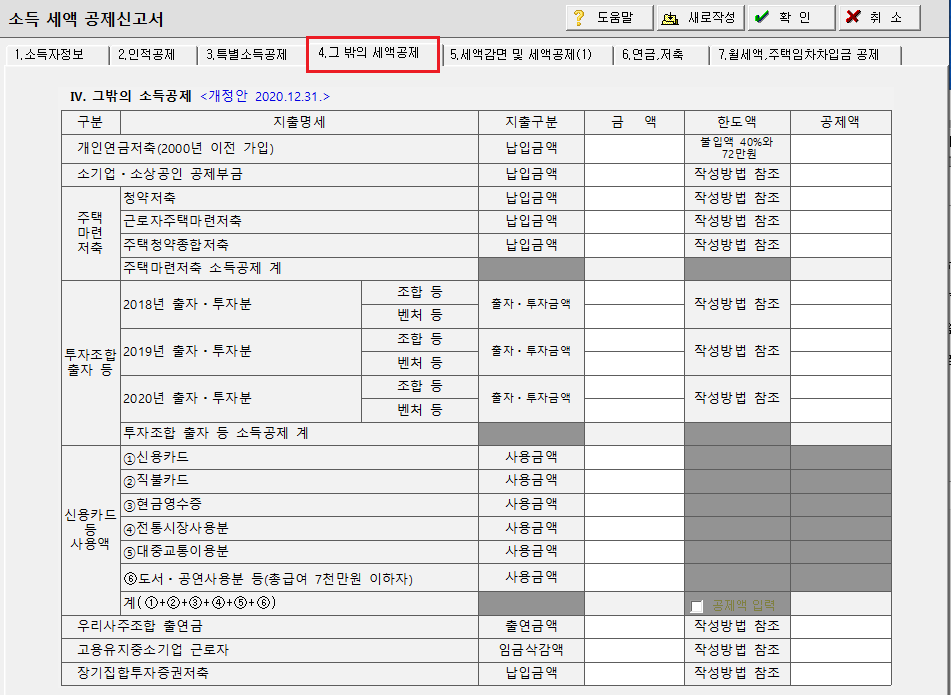
Task: Click 금액 field for 장기집합투자증권저축
Action: click(634, 674)
